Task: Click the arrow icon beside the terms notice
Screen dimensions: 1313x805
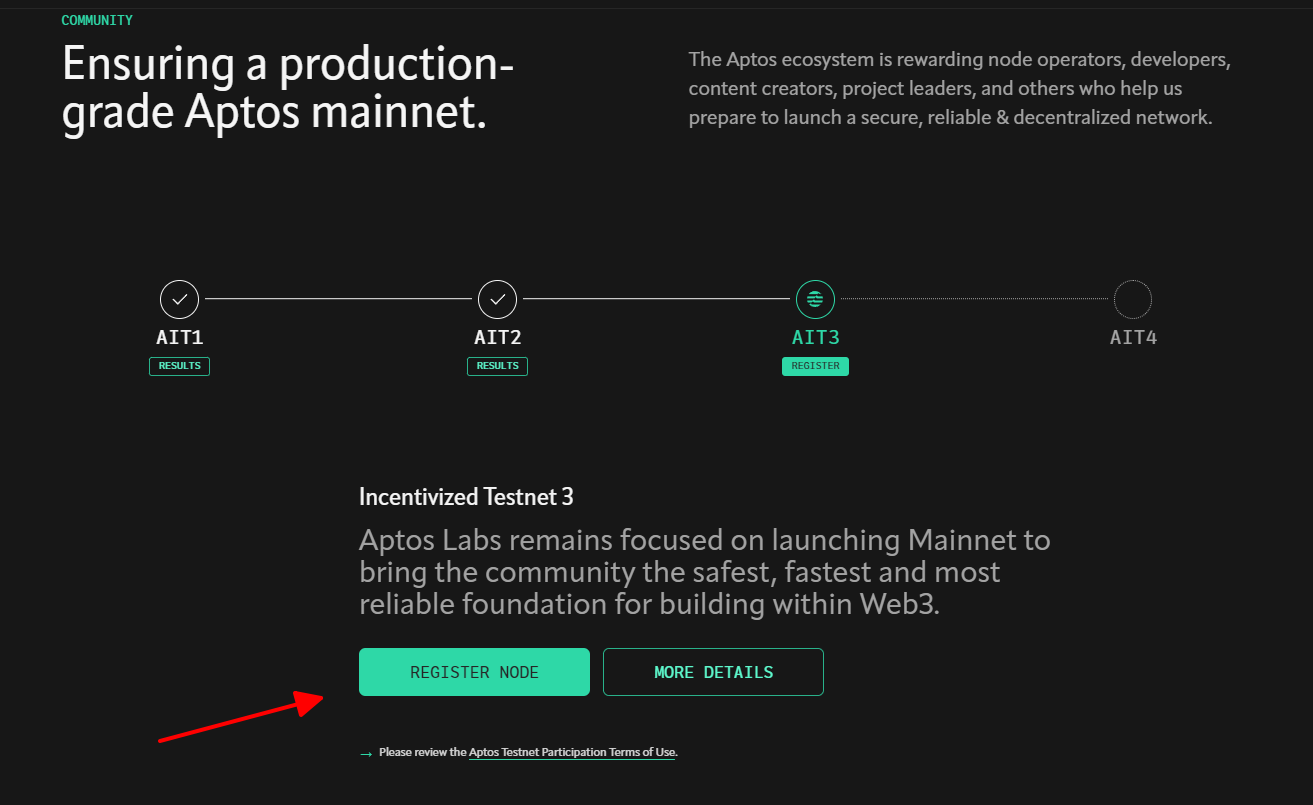Action: [366, 753]
